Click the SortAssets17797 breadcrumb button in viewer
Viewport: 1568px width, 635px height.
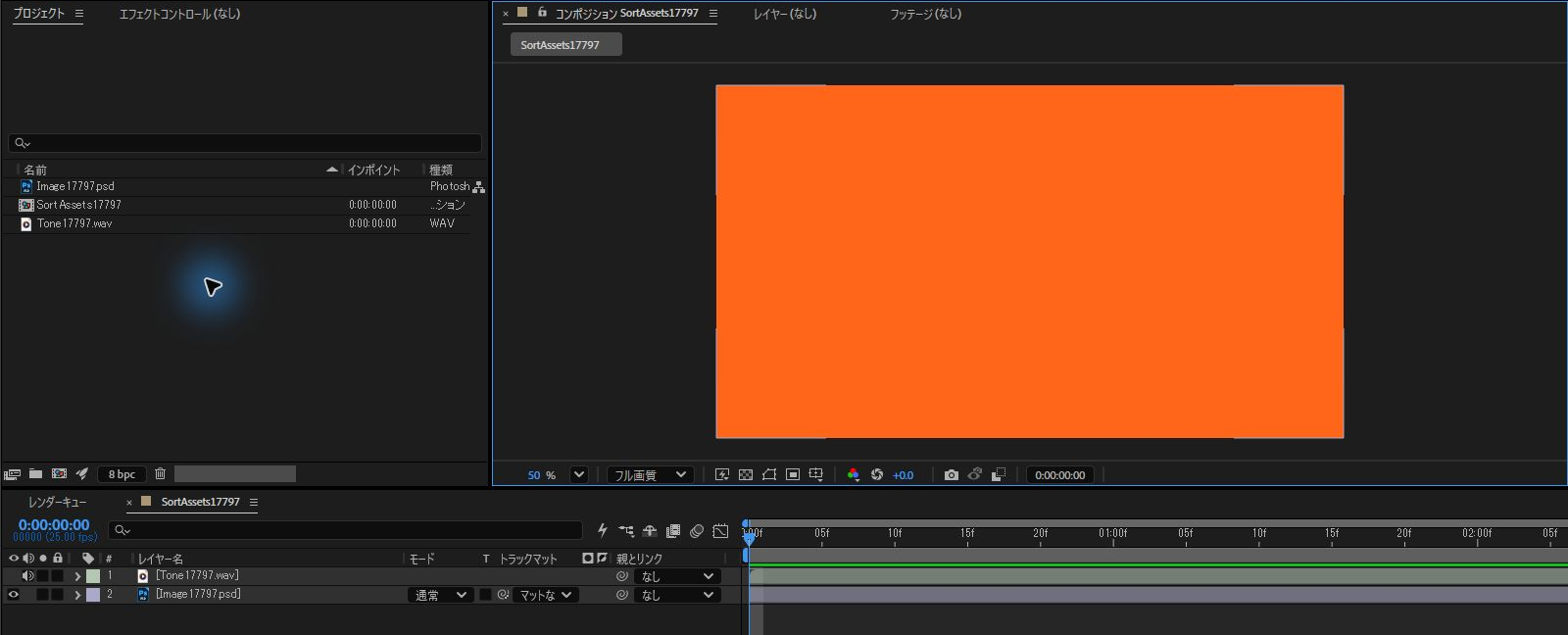click(565, 45)
